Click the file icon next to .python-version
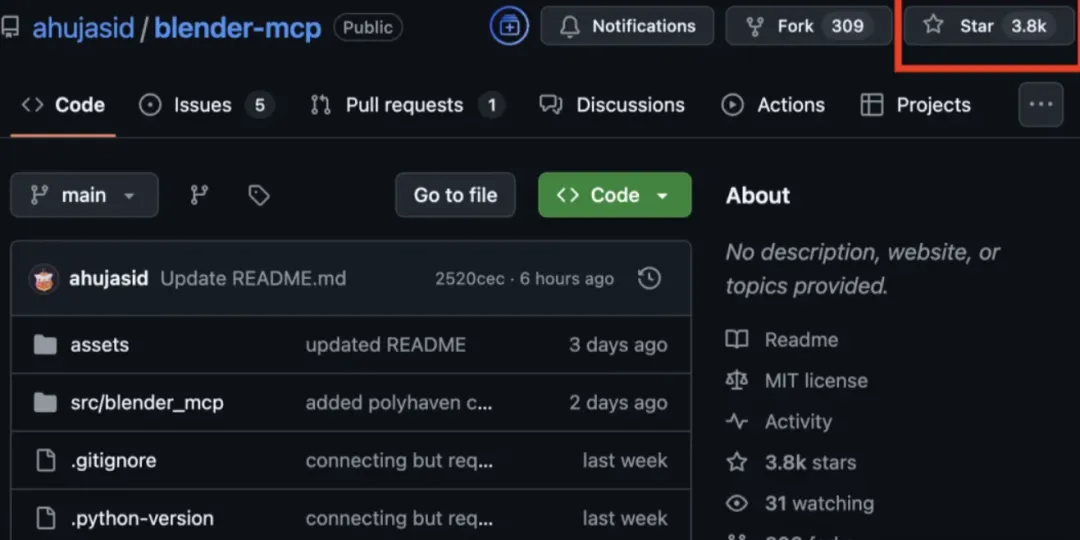 click(45, 518)
